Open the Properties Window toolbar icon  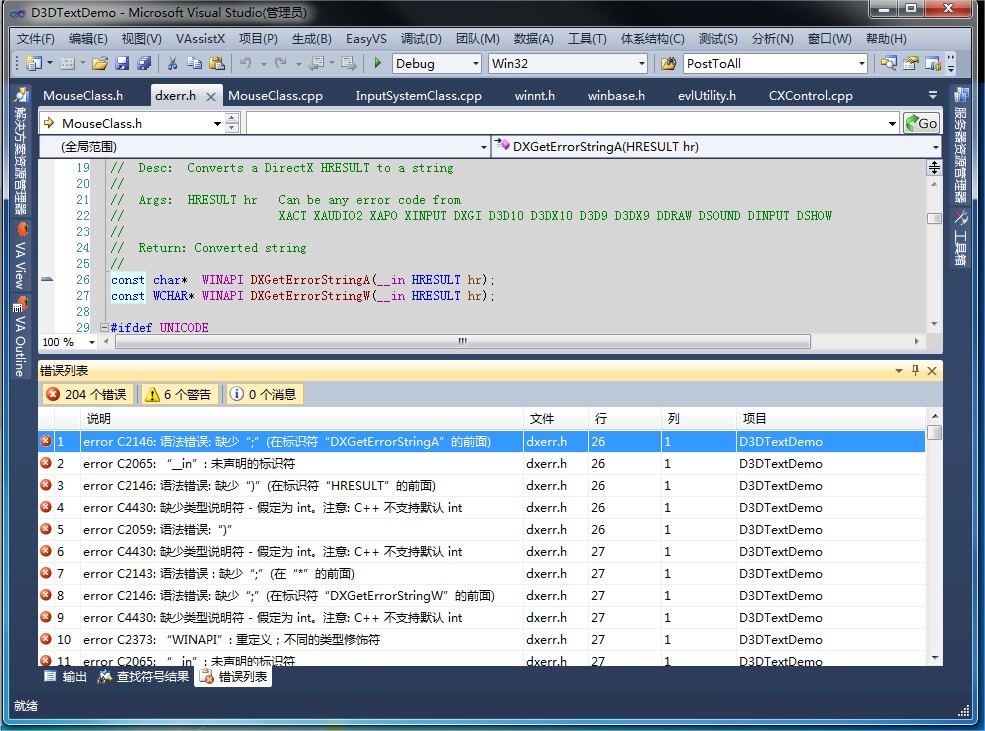[911, 63]
